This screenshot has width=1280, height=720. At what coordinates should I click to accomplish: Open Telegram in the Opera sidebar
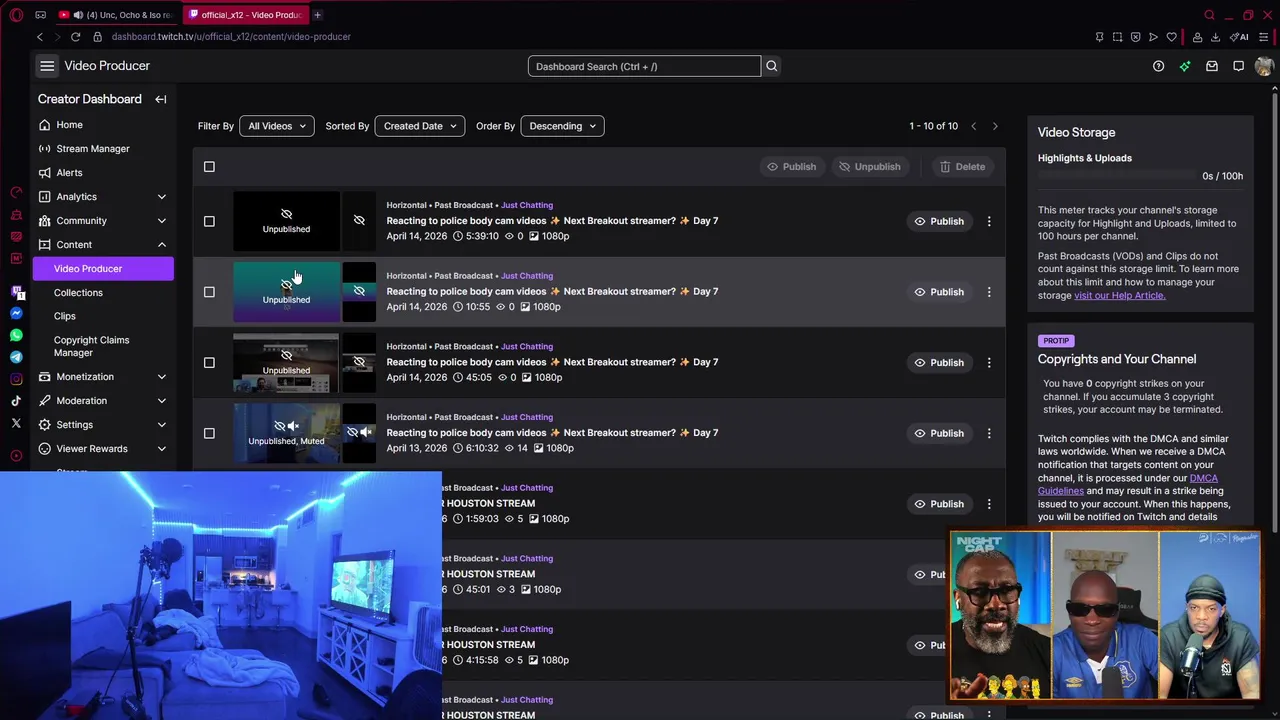click(16, 357)
